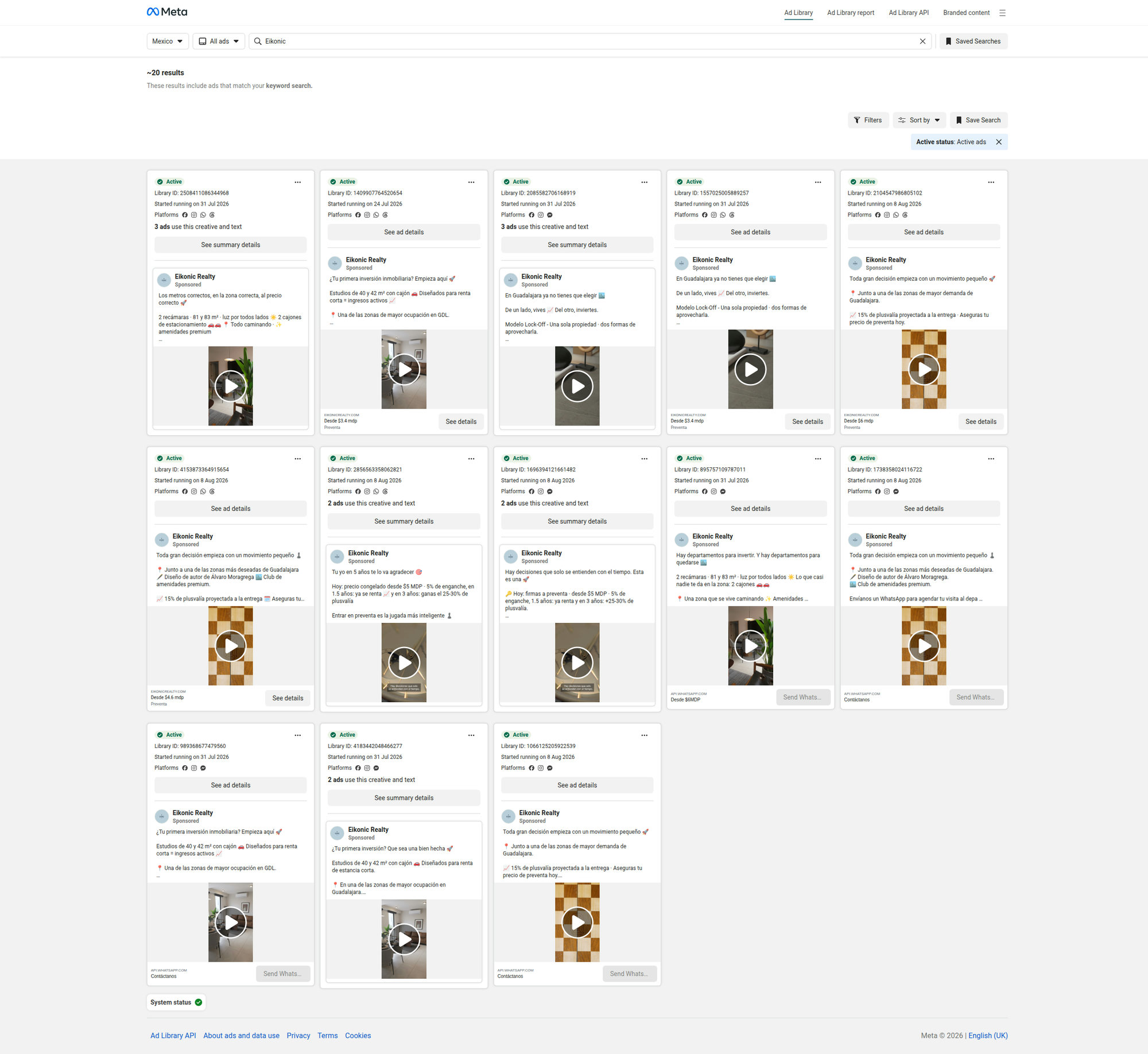
Task: Click See details on Desde $3.4 mdp ad 1409907764520654
Action: 461,422
